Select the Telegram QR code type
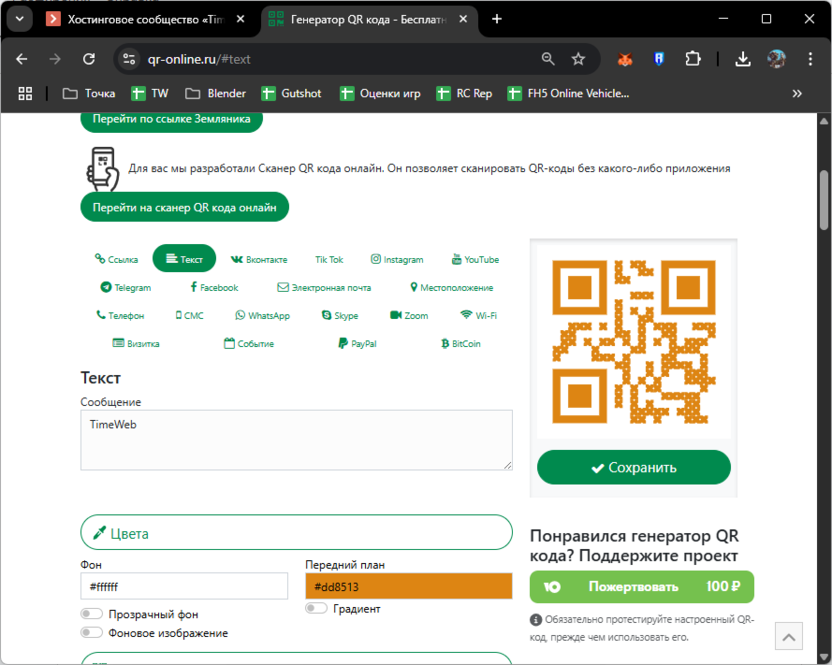The height and width of the screenshot is (665, 832). point(126,287)
